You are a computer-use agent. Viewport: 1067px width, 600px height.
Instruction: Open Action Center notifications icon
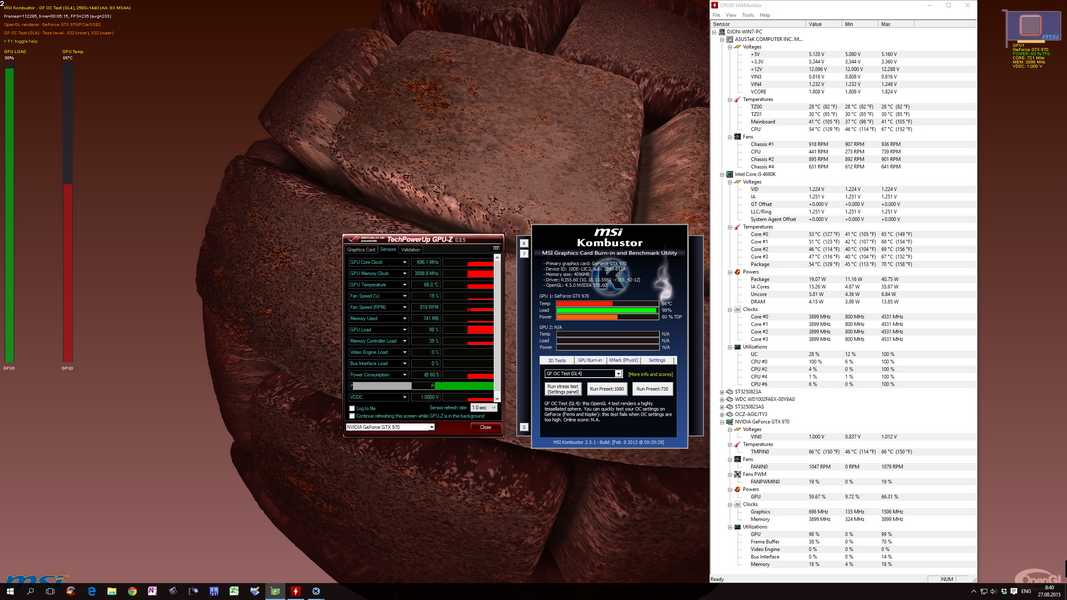(1014, 592)
